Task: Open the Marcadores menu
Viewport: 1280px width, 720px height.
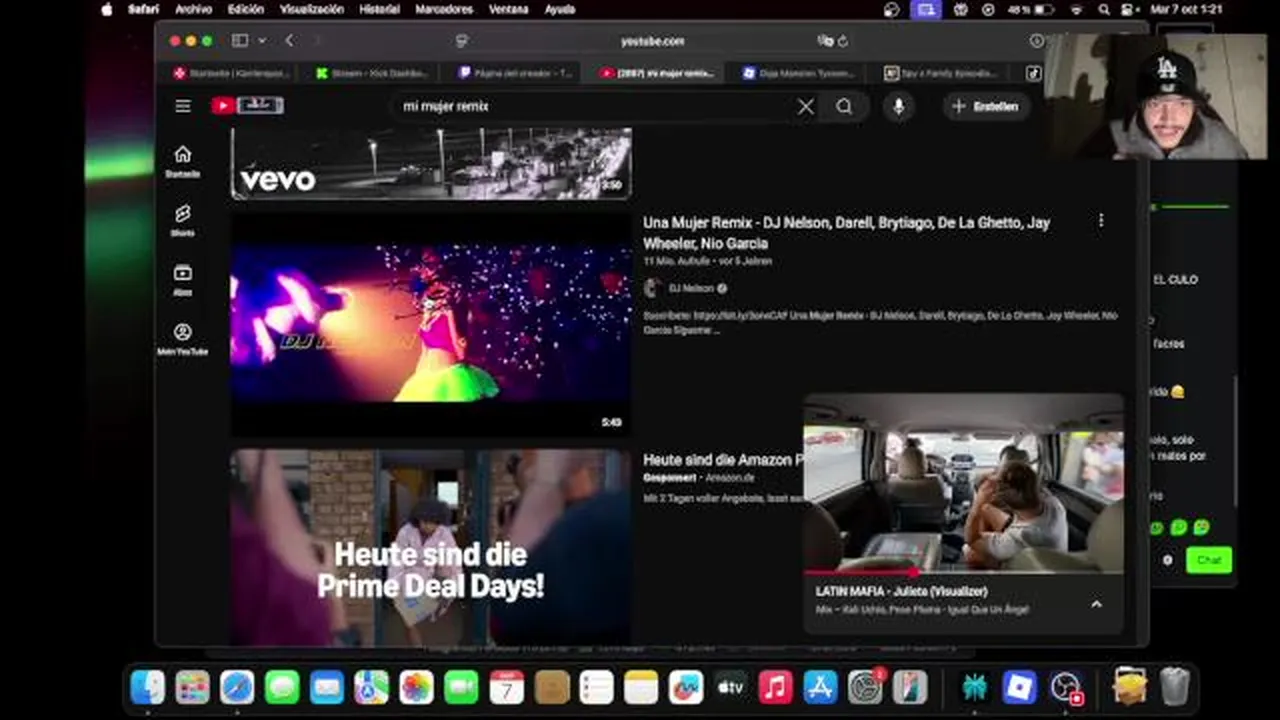Action: tap(444, 9)
